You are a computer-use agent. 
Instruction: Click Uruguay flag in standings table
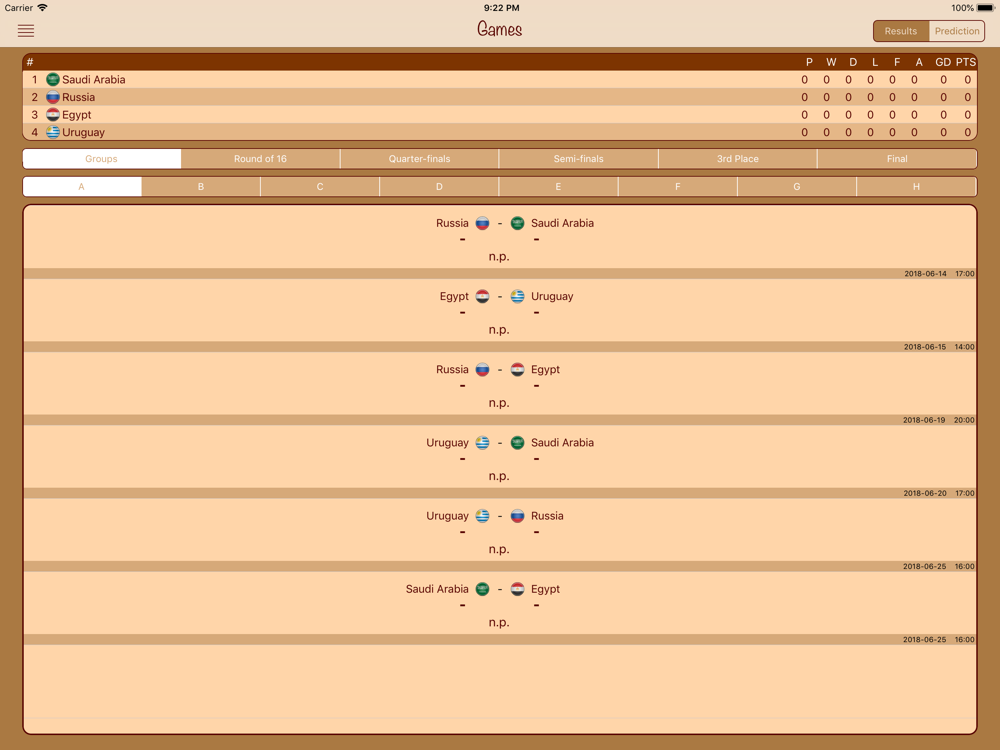pos(53,132)
